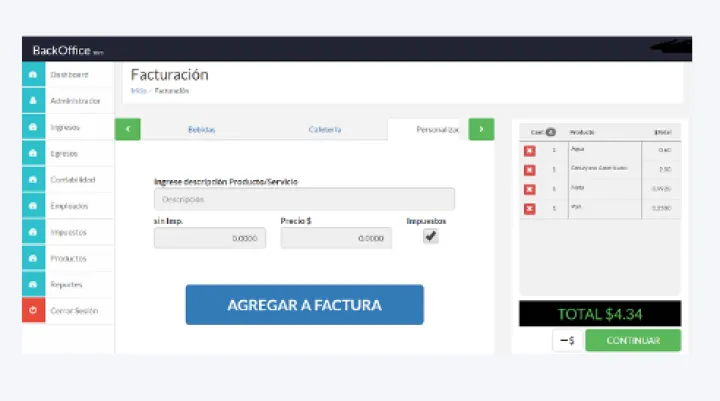Remove the Agua item with red X

coord(530,151)
